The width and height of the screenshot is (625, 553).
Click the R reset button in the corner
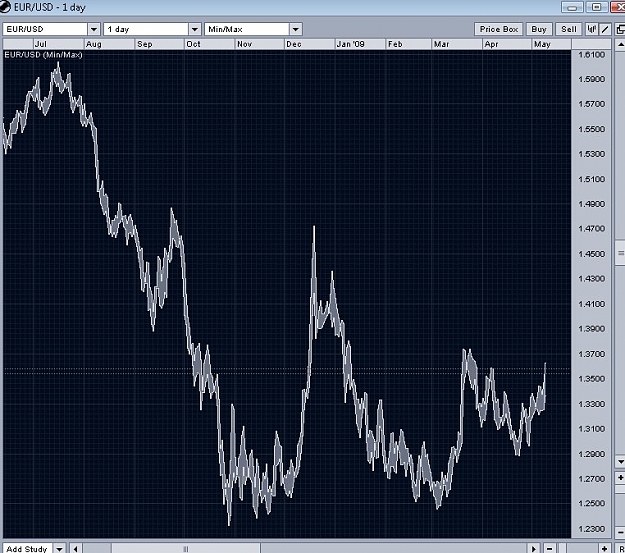(621, 549)
